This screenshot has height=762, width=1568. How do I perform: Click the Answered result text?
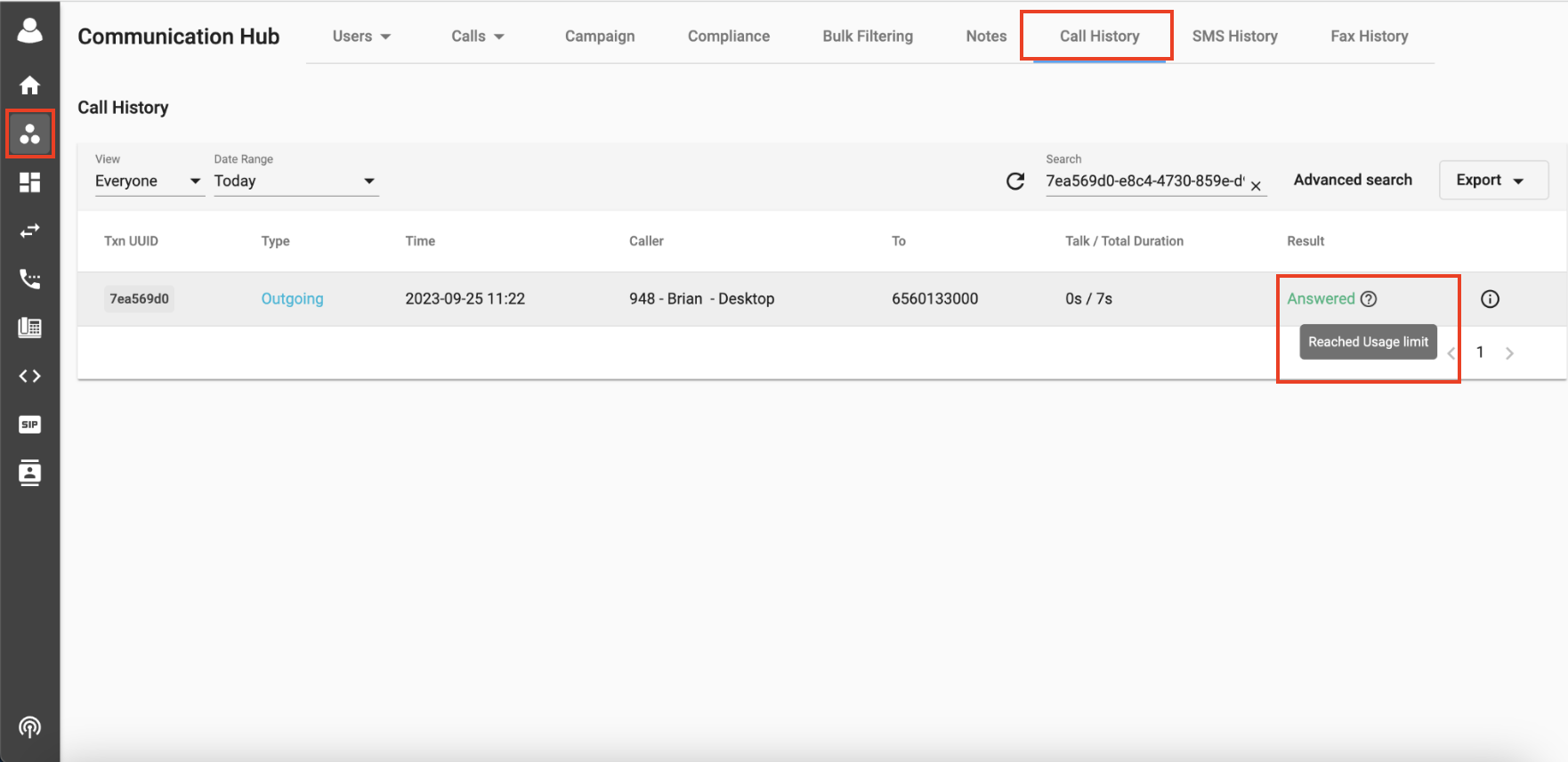1321,299
